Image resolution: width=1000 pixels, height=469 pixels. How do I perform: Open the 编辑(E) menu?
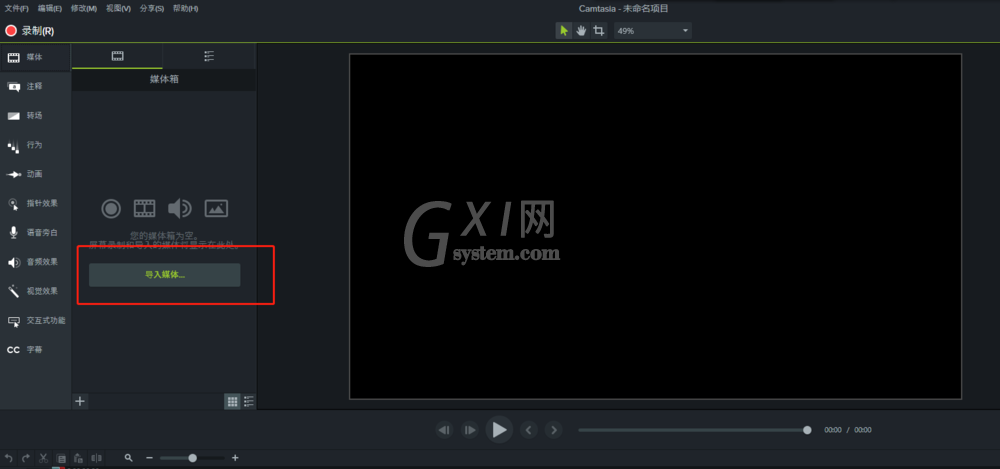pyautogui.click(x=50, y=9)
